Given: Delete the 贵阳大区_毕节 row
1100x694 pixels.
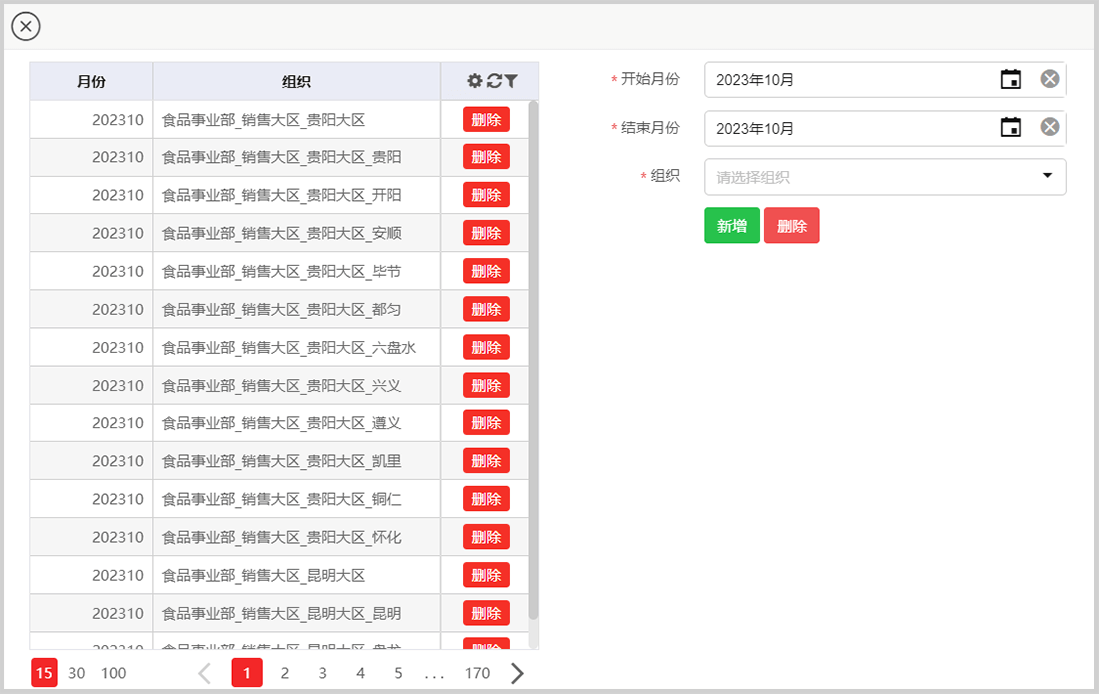Looking at the screenshot, I should [486, 271].
